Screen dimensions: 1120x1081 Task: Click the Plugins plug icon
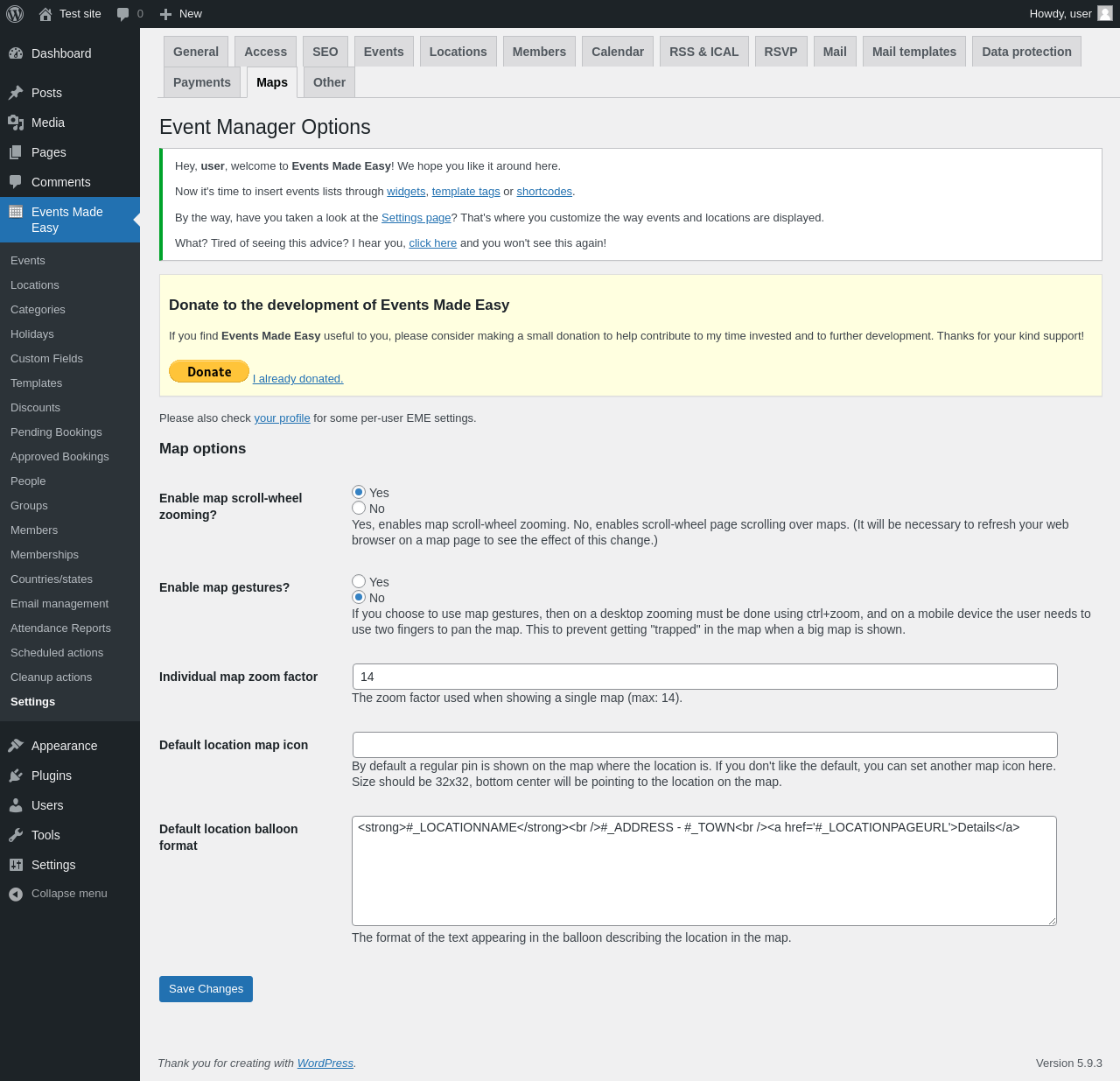[16, 776]
